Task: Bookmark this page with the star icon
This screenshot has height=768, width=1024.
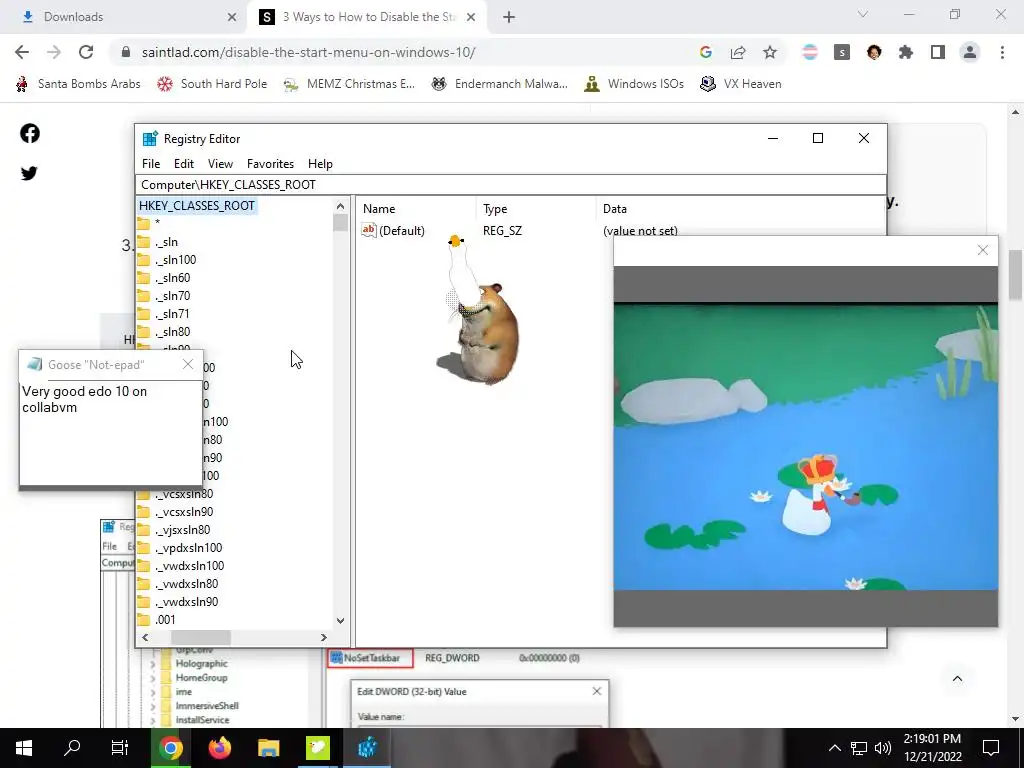Action: [x=770, y=52]
